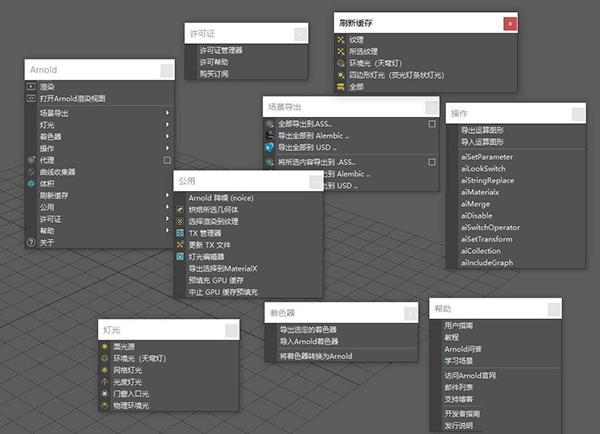The image size is (600, 434).
Task: Click the 曲线收集器 icon
Action: pyautogui.click(x=31, y=171)
